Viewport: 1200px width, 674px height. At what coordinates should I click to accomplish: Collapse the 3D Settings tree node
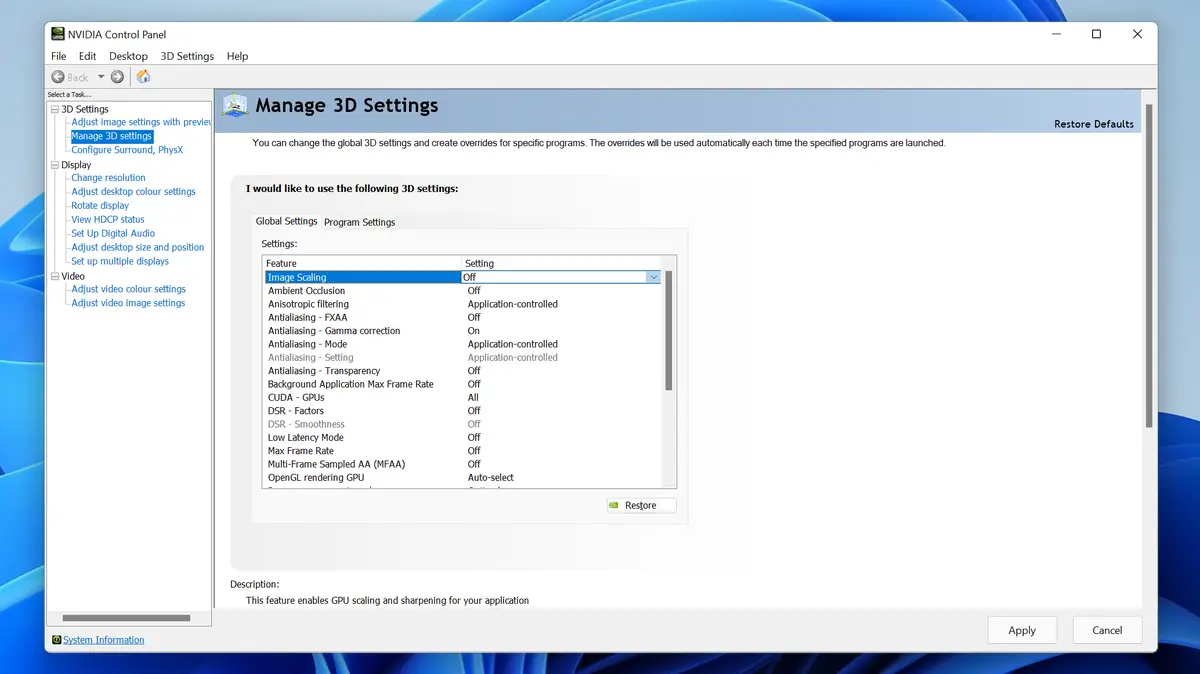pos(54,109)
